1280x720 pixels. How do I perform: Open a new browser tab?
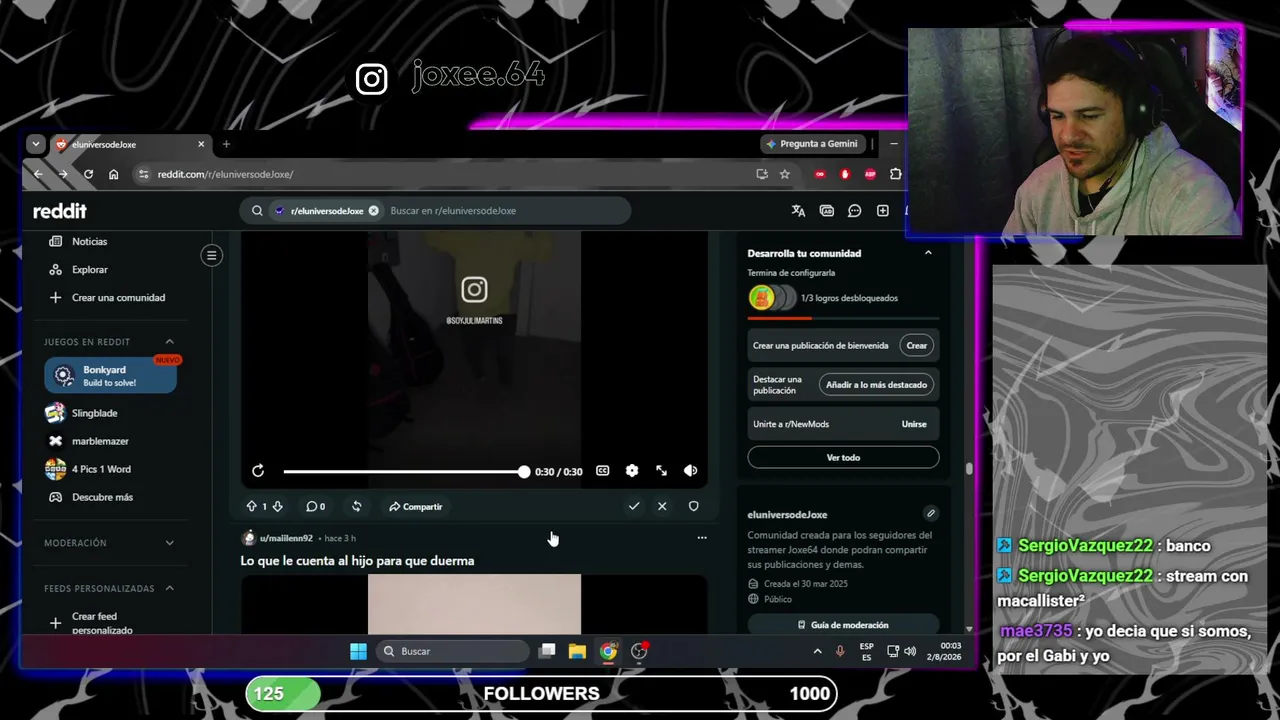[226, 144]
